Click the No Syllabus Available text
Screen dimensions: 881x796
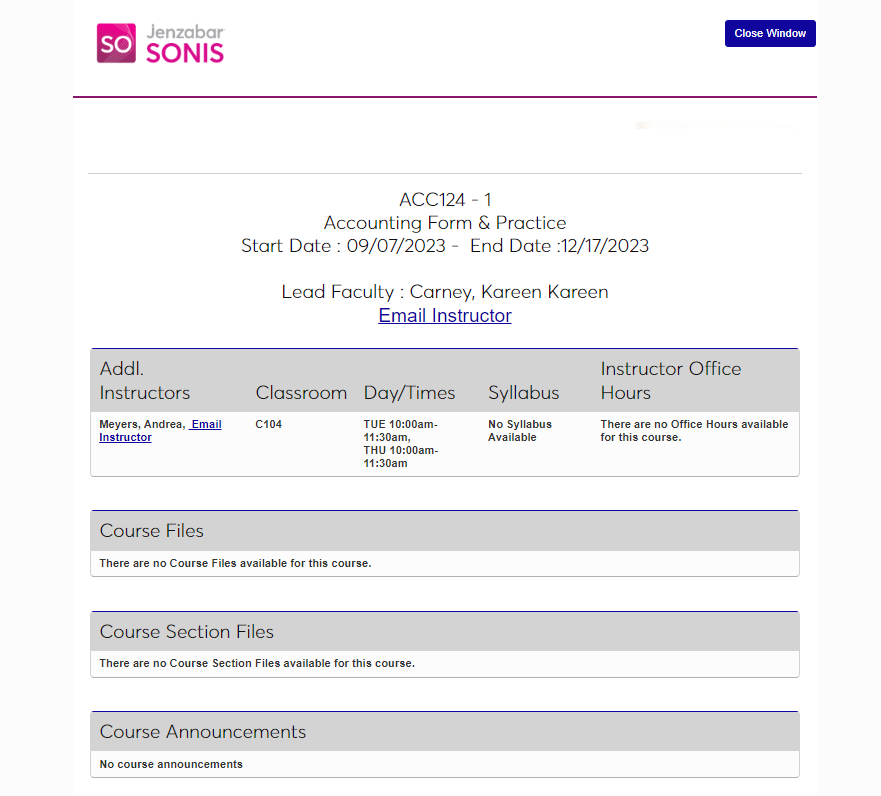(517, 430)
